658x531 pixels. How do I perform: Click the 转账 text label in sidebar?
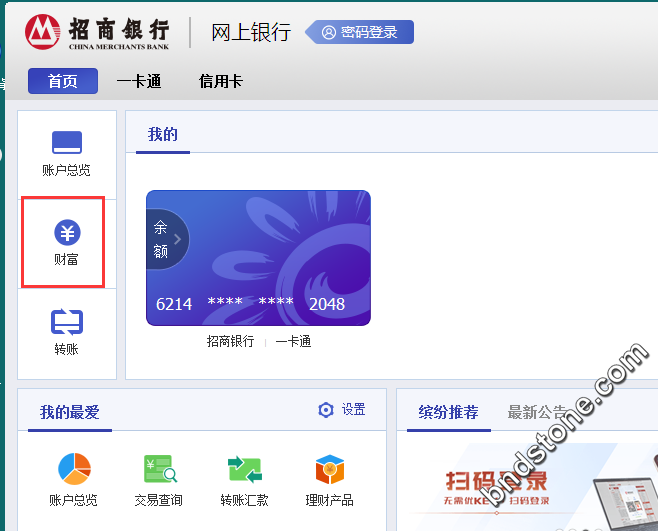click(x=66, y=349)
